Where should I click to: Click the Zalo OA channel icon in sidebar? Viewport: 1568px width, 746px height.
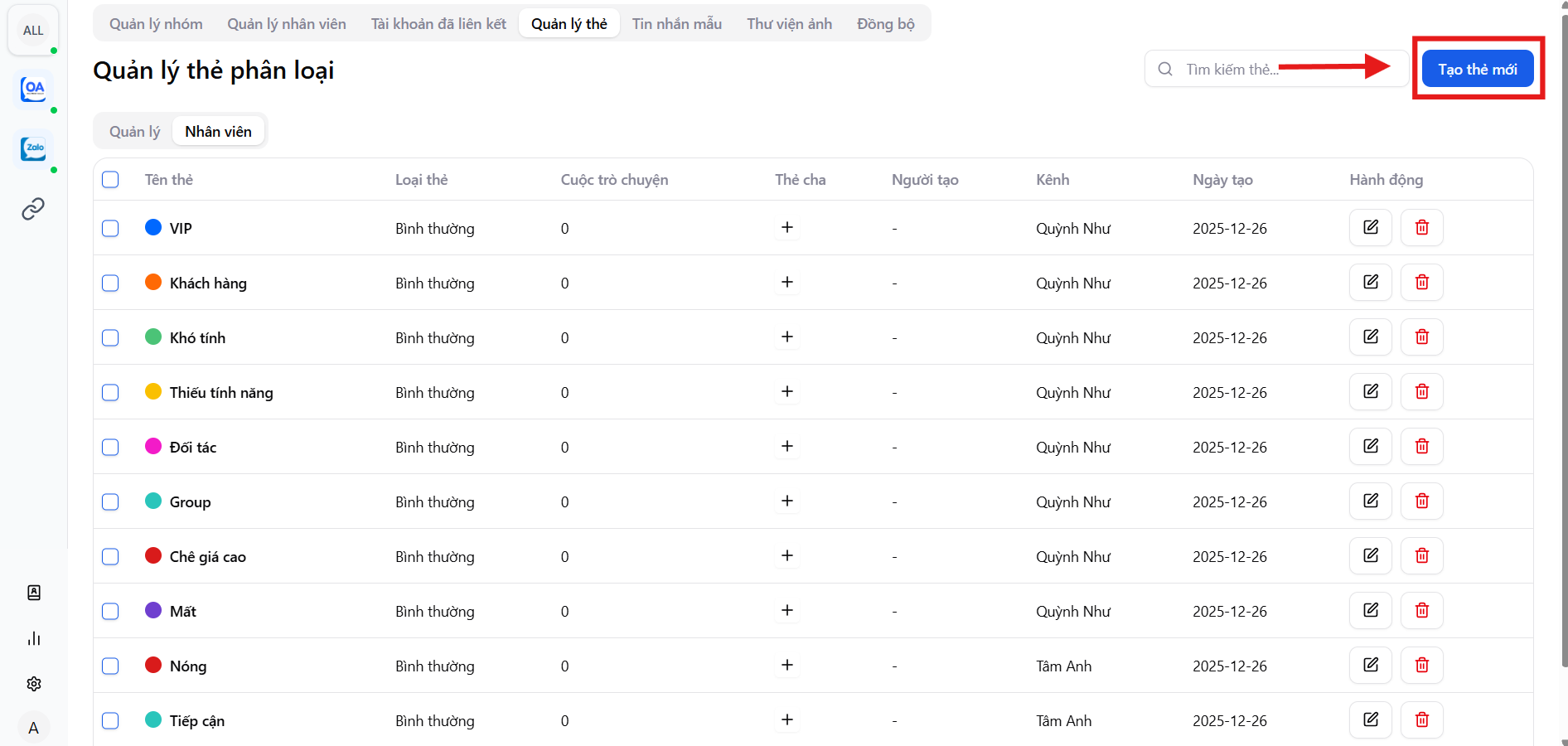click(x=33, y=89)
